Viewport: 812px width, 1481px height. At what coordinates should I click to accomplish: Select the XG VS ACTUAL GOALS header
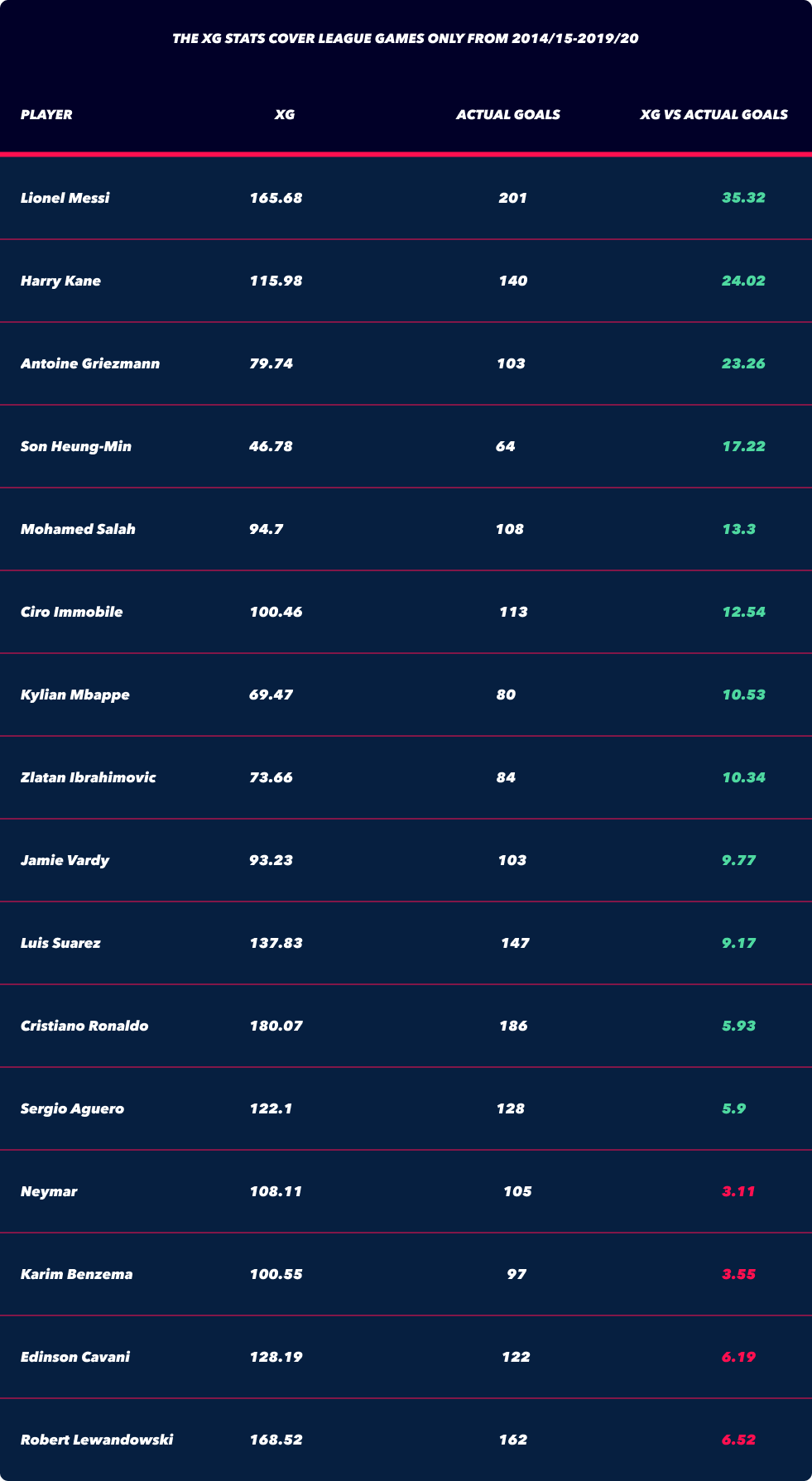pyautogui.click(x=714, y=115)
